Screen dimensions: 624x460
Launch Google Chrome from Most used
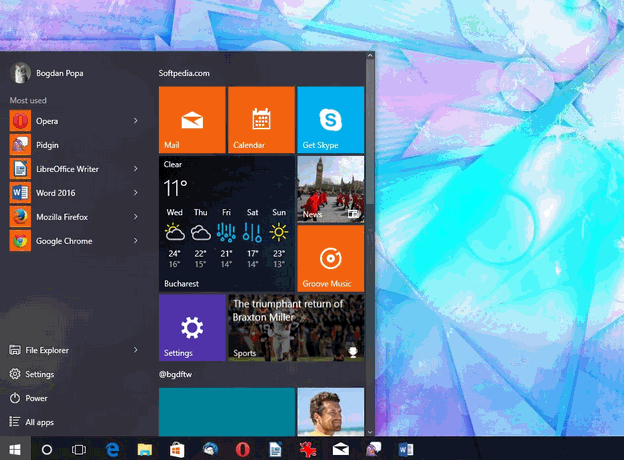[x=64, y=241]
